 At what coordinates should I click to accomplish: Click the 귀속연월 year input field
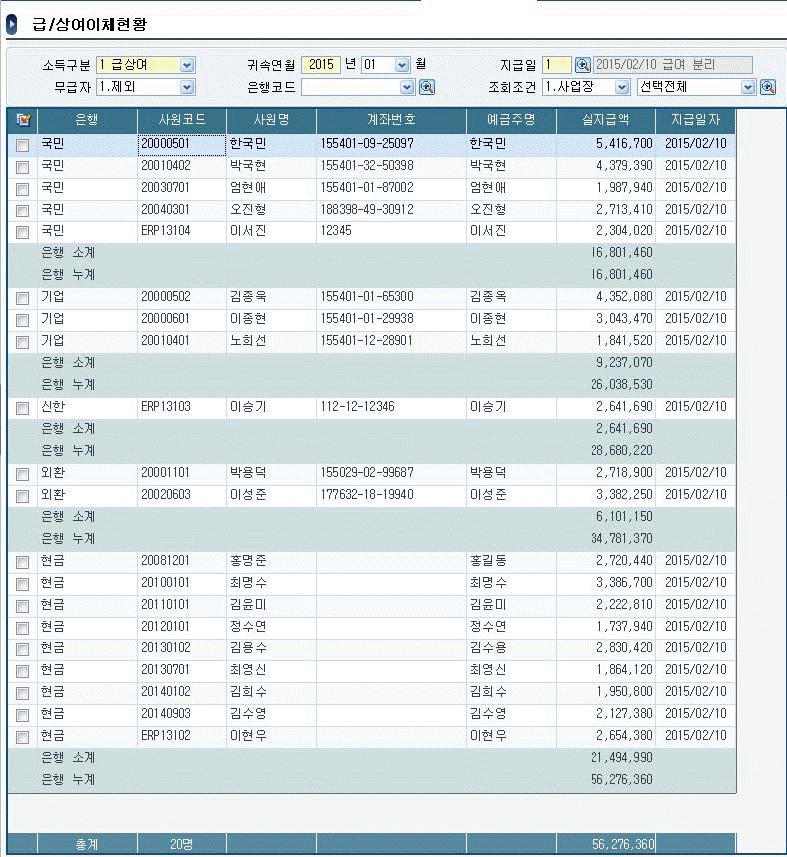pos(320,65)
